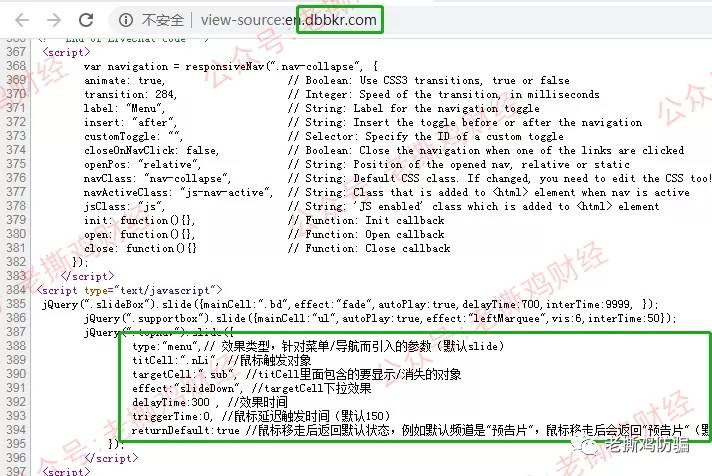Screen dimensions: 712x476
Task: Click 'returnDefault:true' on line 394
Action: pyautogui.click(x=185, y=431)
